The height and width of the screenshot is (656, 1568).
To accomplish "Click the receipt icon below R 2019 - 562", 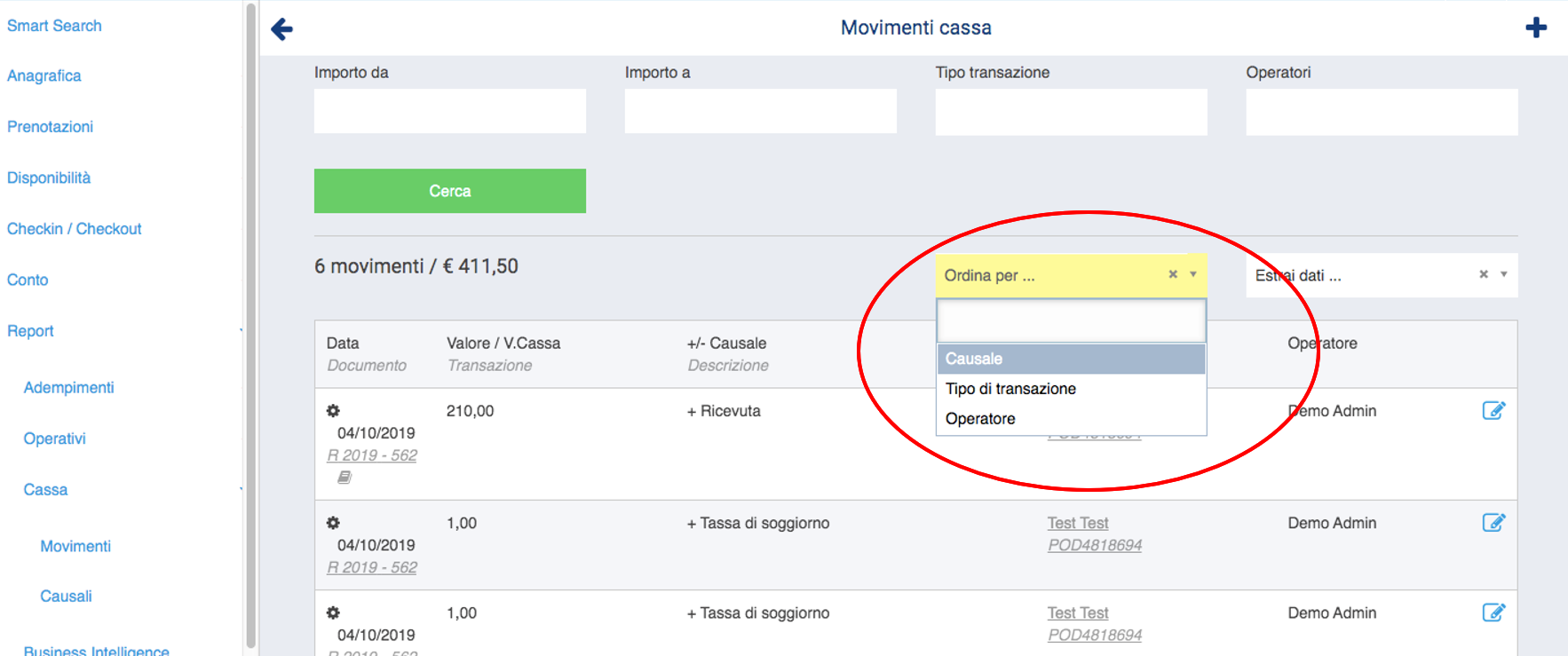I will (x=344, y=478).
